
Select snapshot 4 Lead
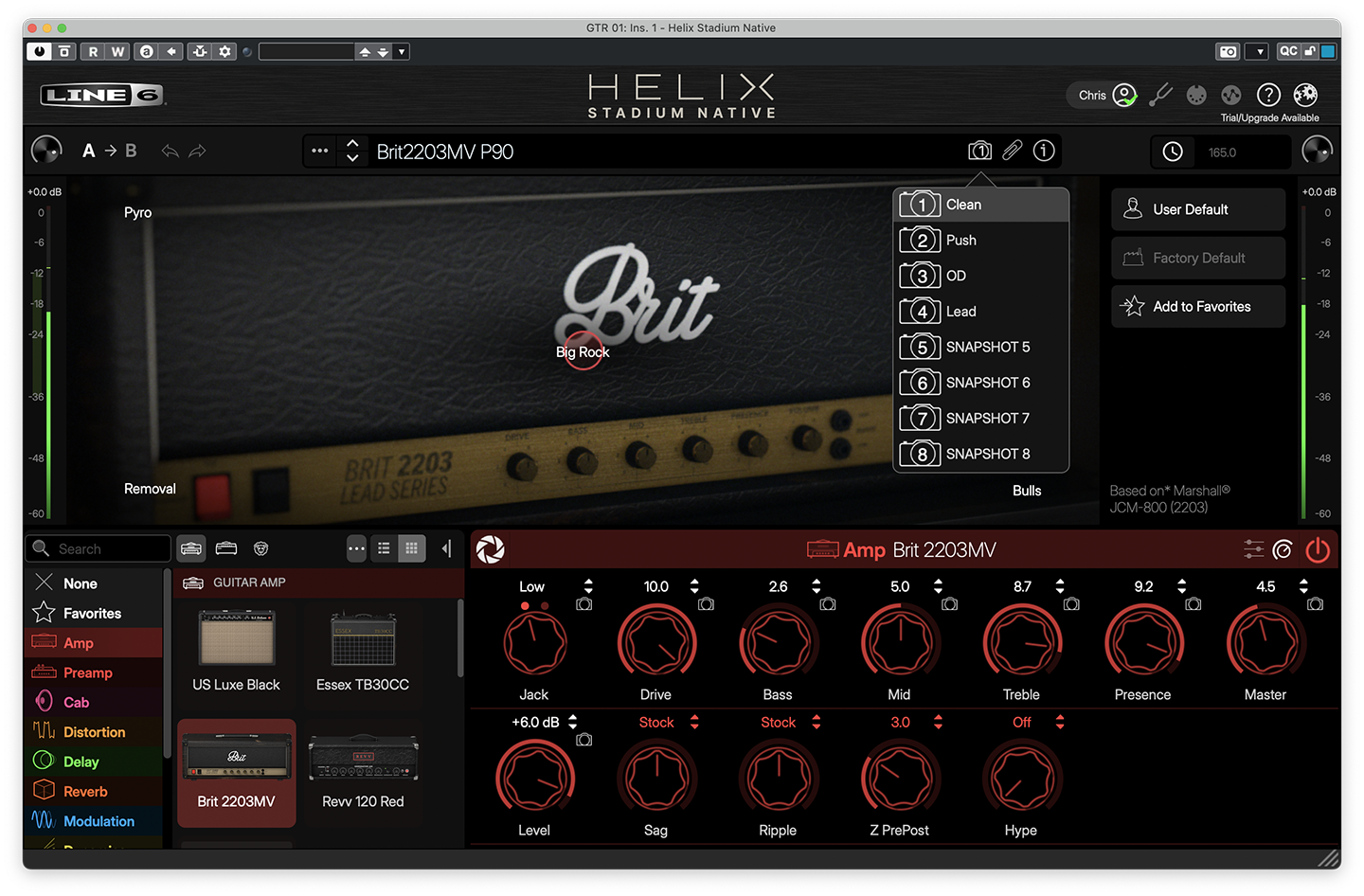click(x=981, y=312)
